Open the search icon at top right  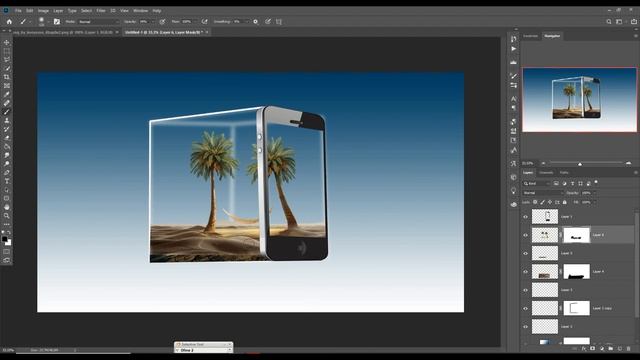(x=609, y=22)
